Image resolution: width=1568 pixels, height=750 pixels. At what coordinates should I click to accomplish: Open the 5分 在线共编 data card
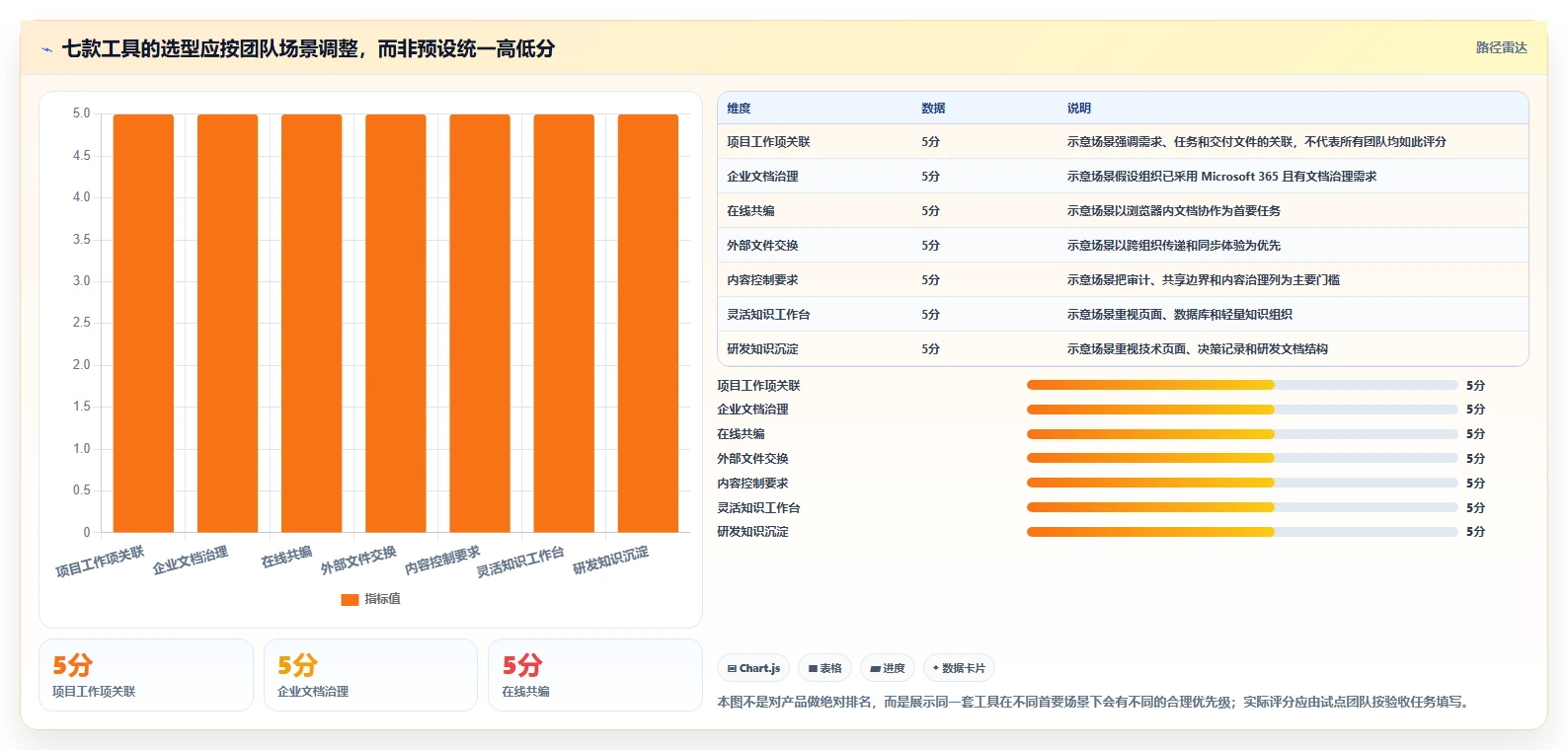tap(595, 675)
